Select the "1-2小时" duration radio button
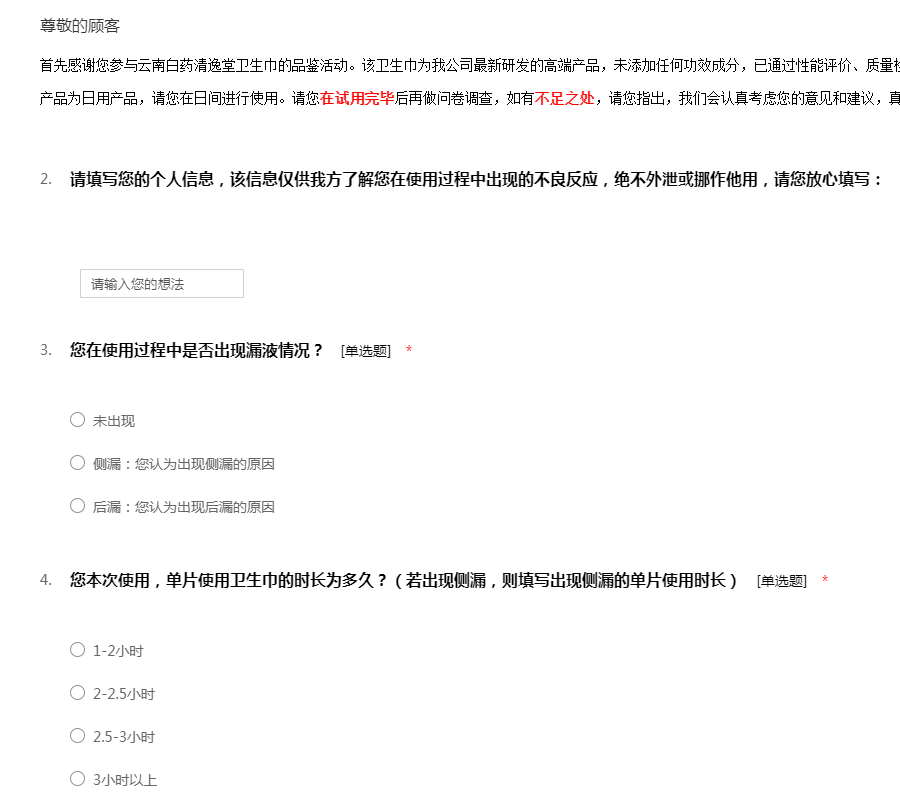 point(77,650)
